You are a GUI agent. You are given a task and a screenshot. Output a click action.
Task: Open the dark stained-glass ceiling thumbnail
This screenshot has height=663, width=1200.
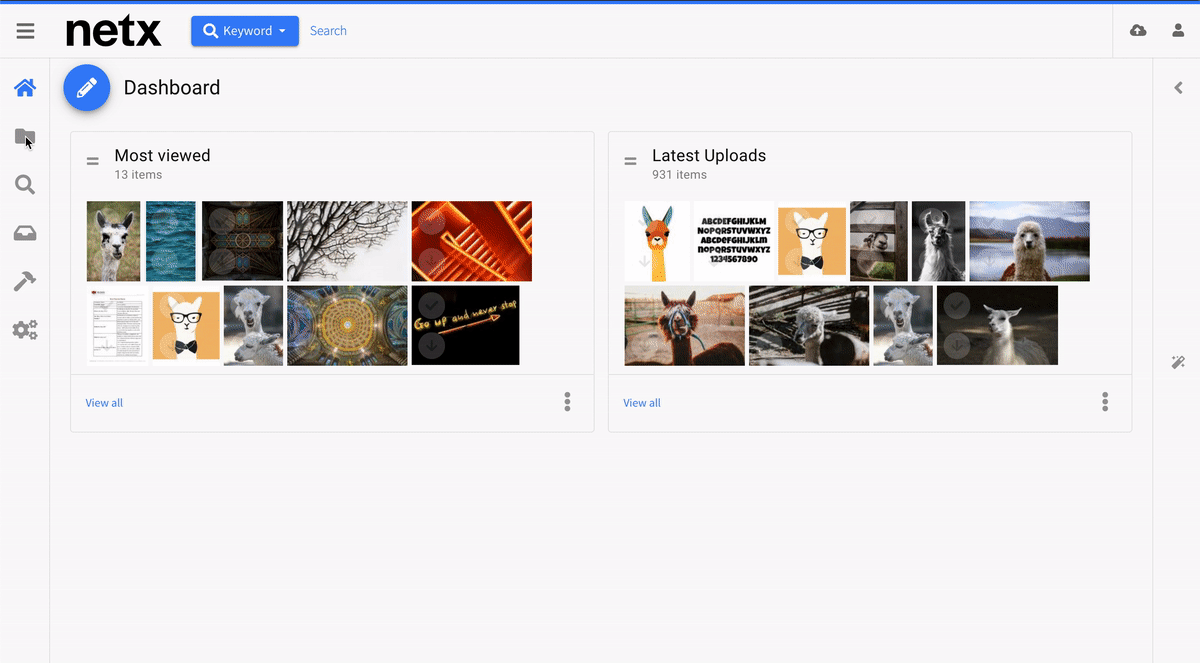click(x=242, y=241)
